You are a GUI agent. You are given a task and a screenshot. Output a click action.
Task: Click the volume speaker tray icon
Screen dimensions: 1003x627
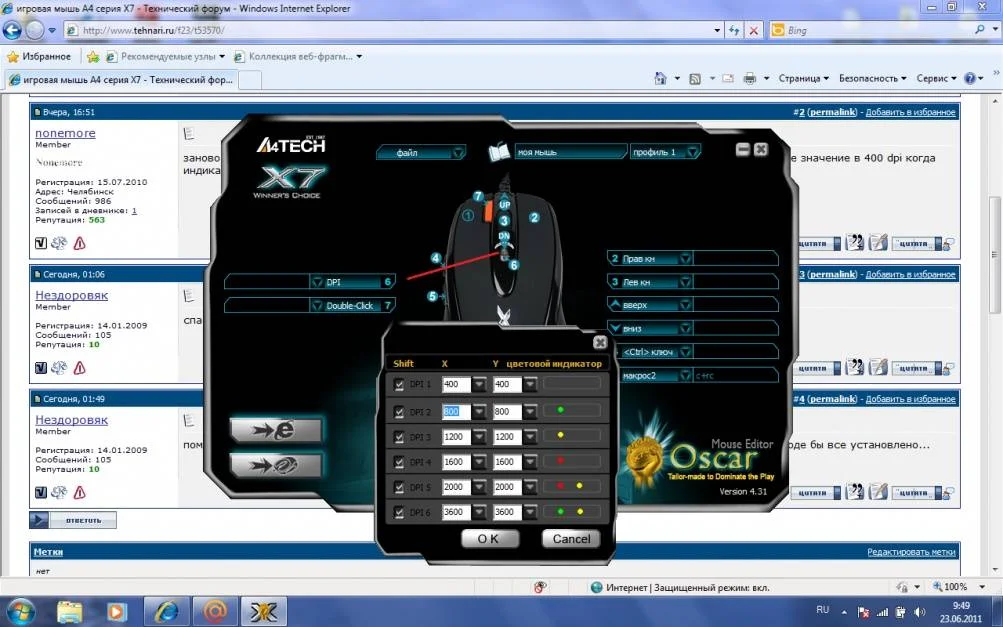point(920,612)
